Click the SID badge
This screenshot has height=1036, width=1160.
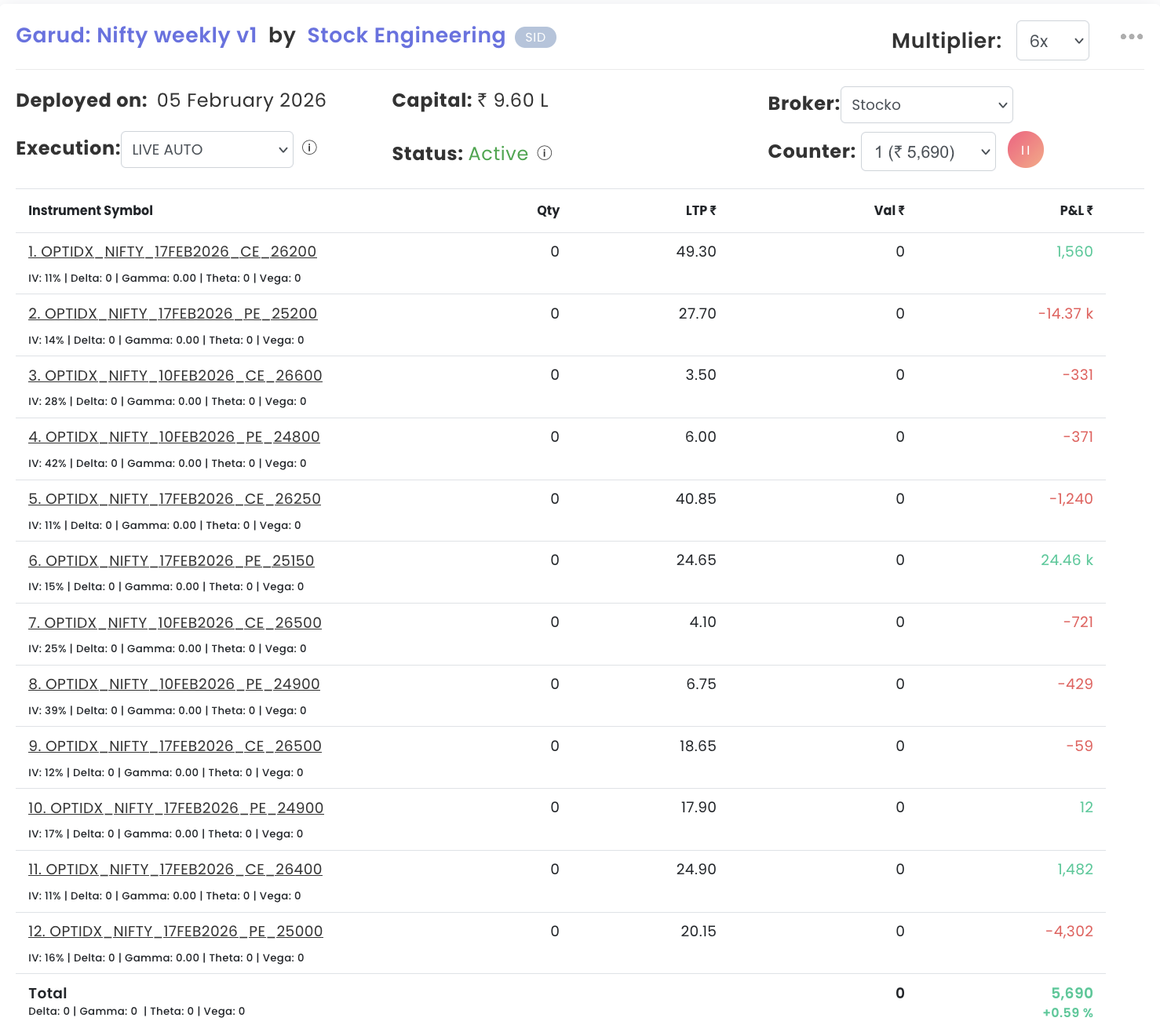tap(535, 38)
